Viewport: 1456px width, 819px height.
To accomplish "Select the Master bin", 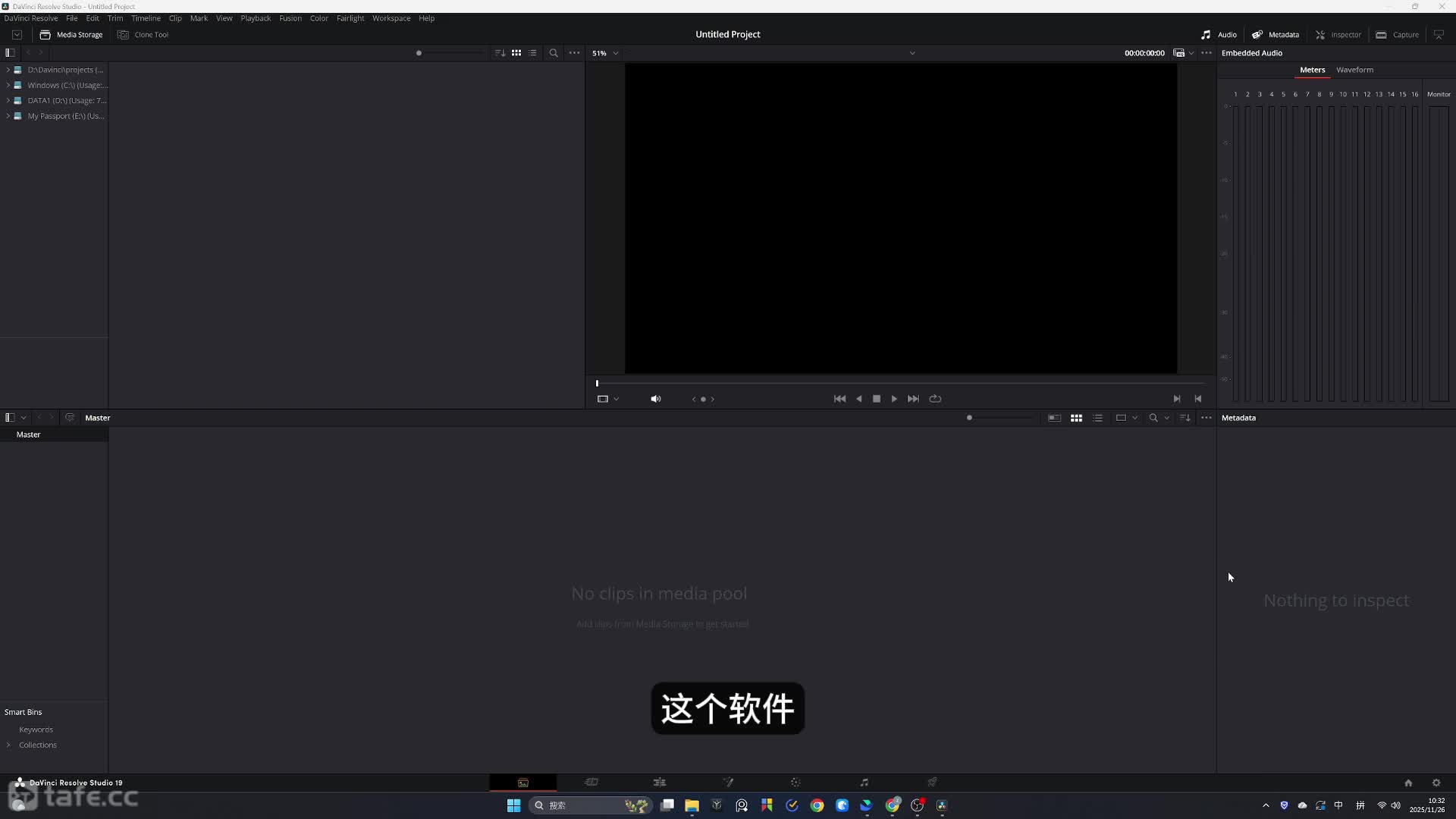I will (x=29, y=435).
